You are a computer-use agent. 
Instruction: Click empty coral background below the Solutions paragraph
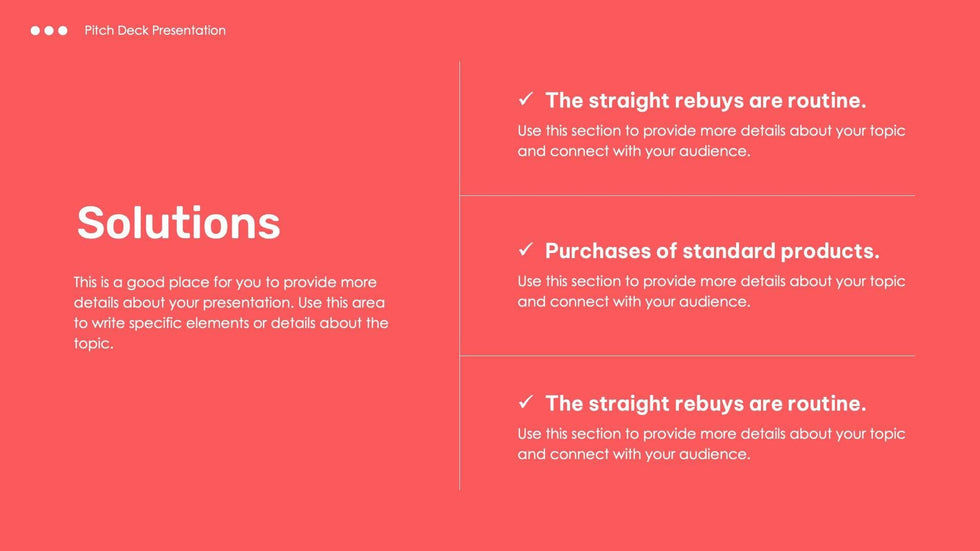click(x=230, y=450)
